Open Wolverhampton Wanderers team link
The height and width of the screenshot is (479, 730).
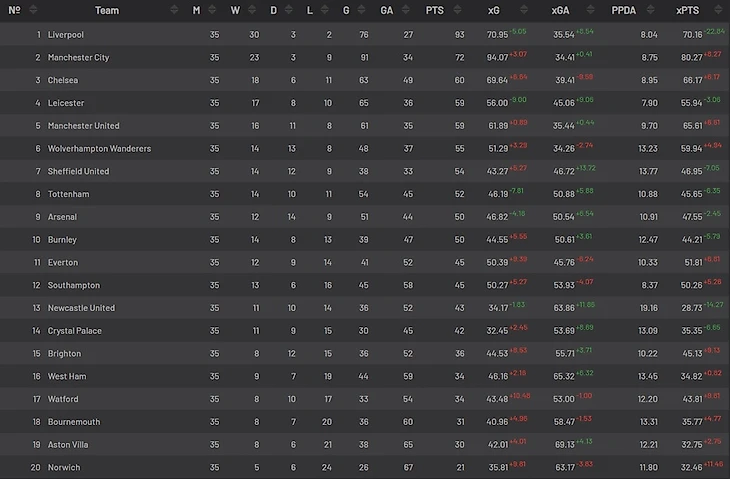pos(100,149)
